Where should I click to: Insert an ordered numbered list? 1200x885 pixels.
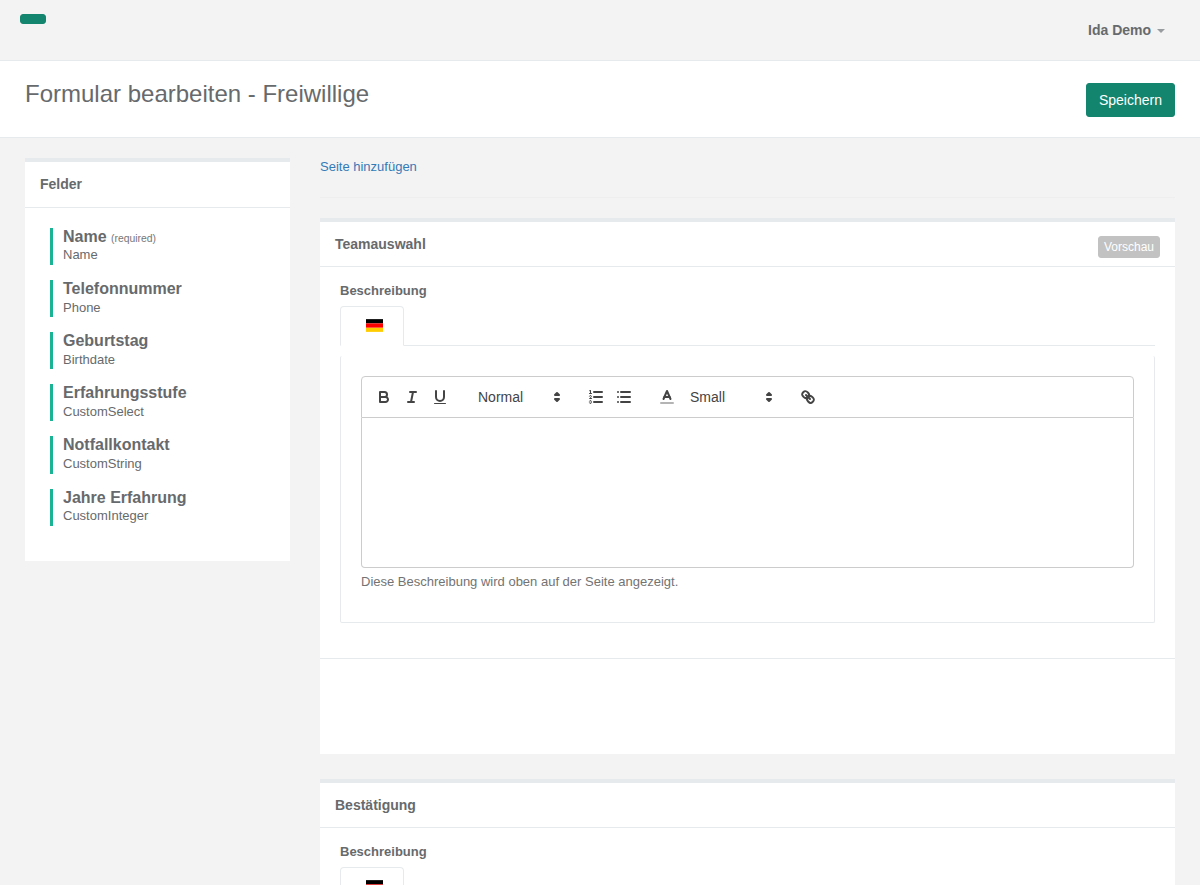click(x=596, y=397)
